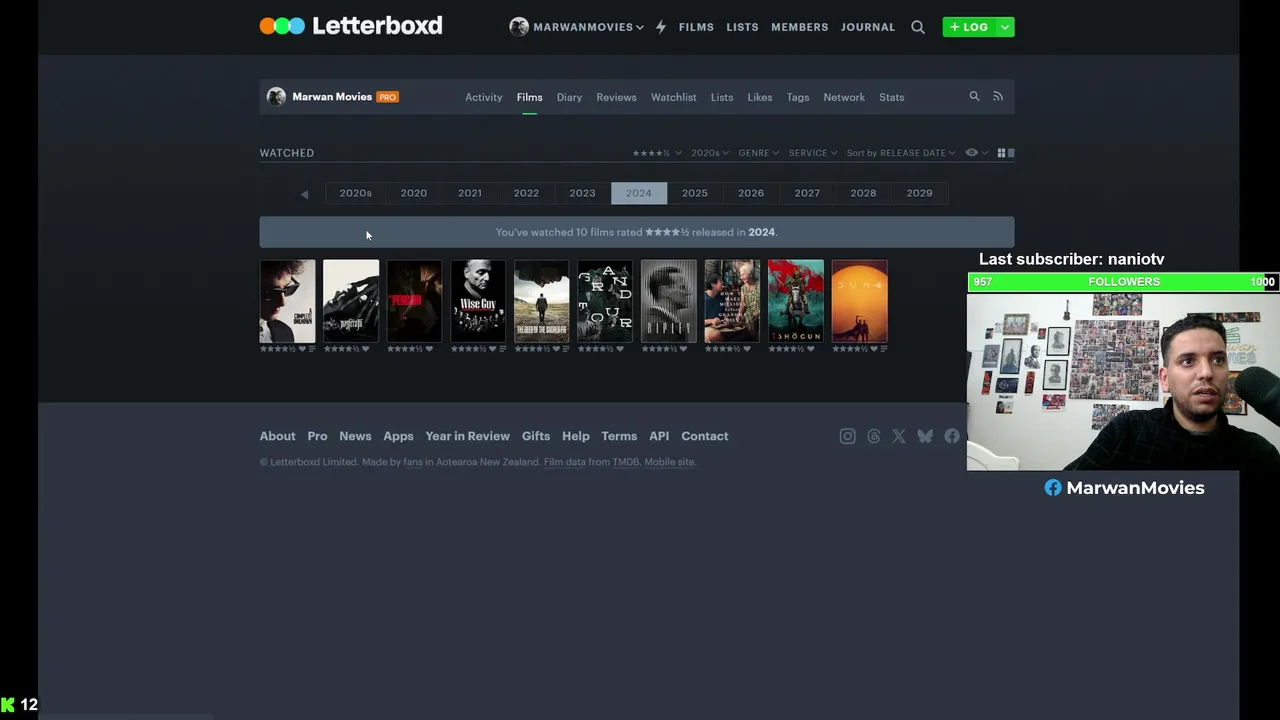Open the A Complete Unknown poster

tap(287, 301)
